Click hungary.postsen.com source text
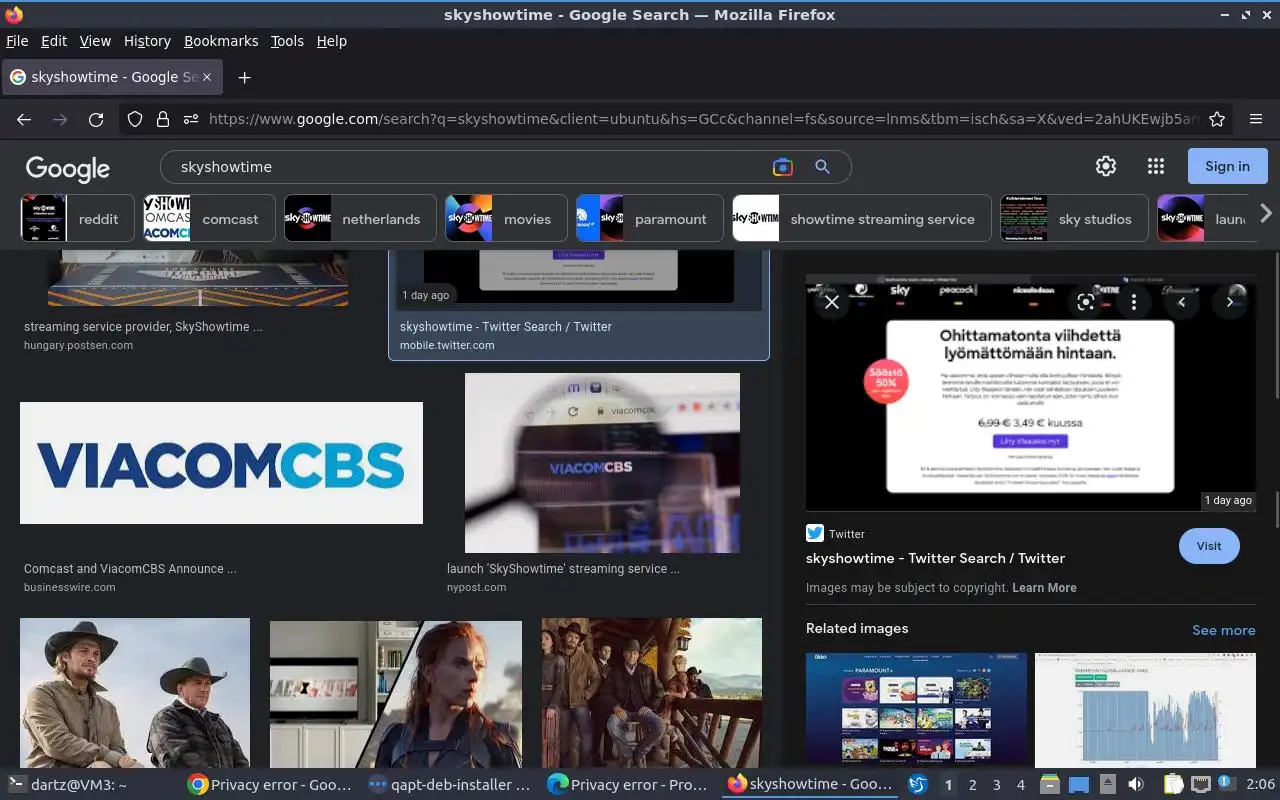This screenshot has width=1280, height=800. 78,345
